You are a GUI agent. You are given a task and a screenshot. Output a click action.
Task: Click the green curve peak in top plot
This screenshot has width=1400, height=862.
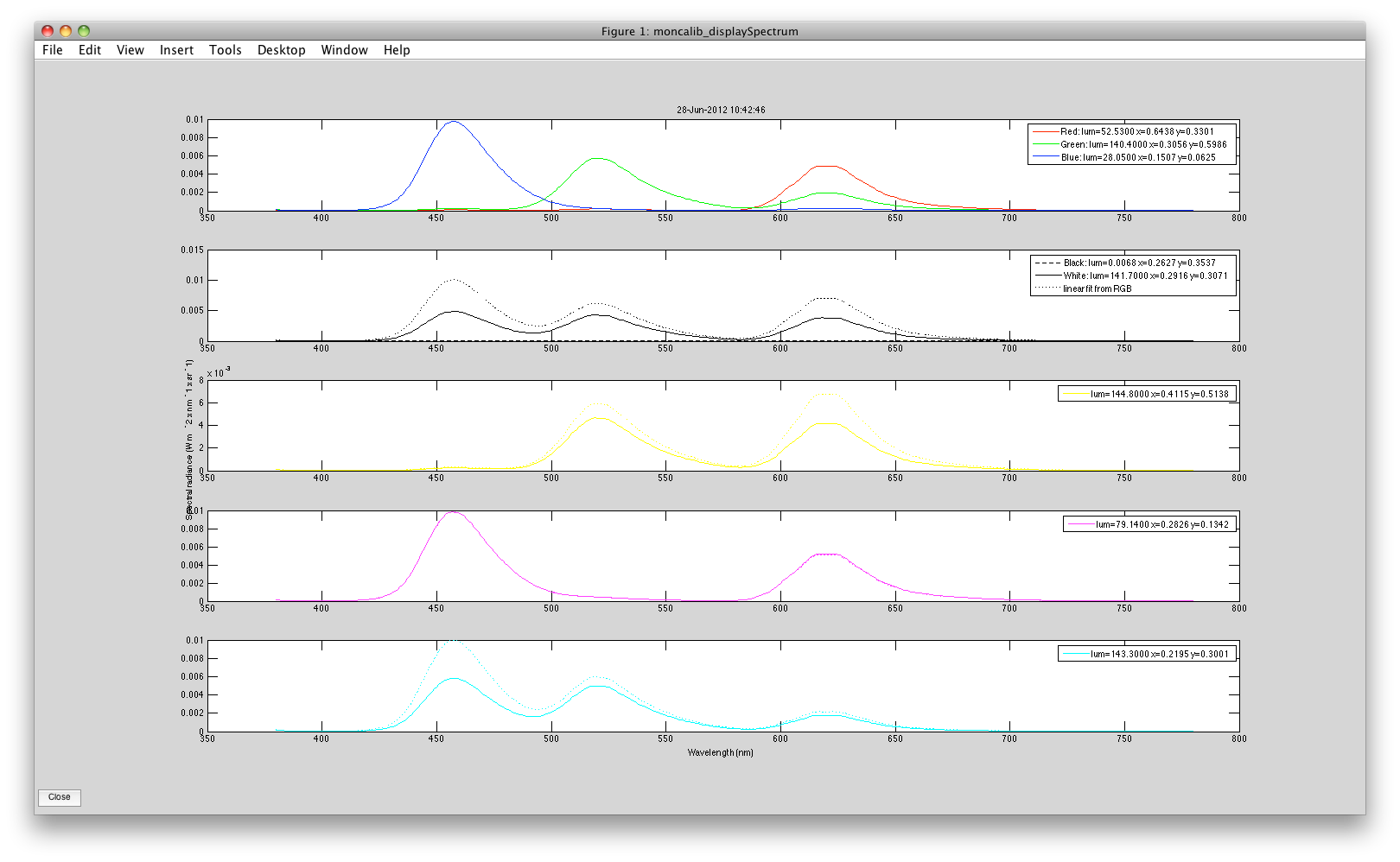[x=598, y=158]
